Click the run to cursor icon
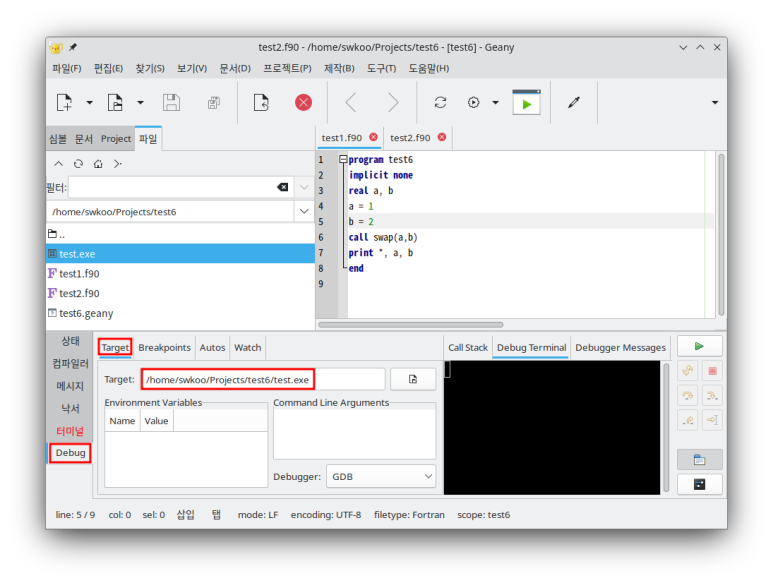The image size is (773, 583). [712, 420]
